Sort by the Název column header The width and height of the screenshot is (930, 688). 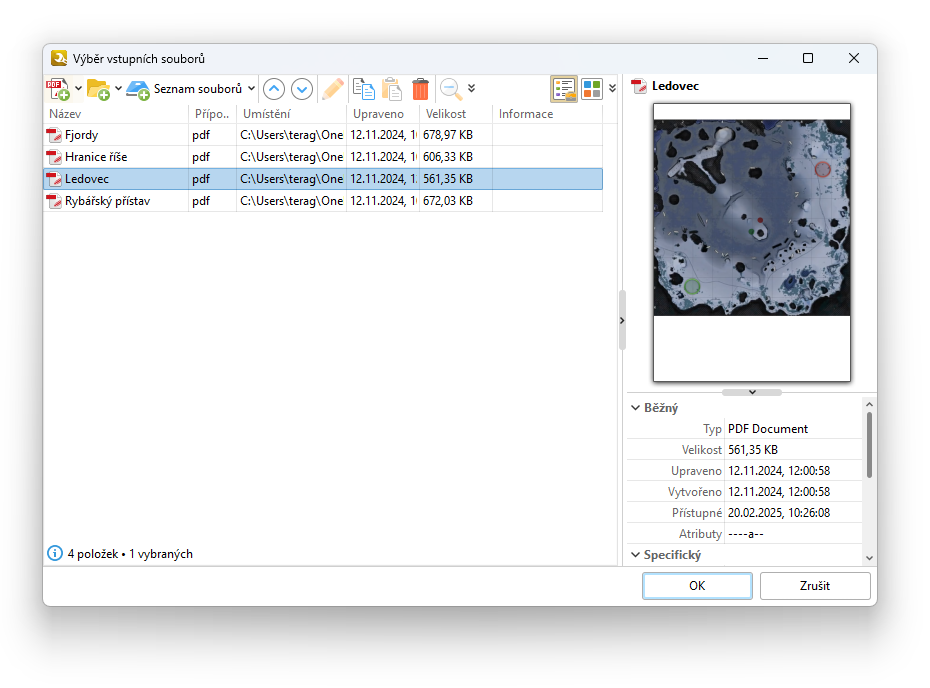coord(116,114)
